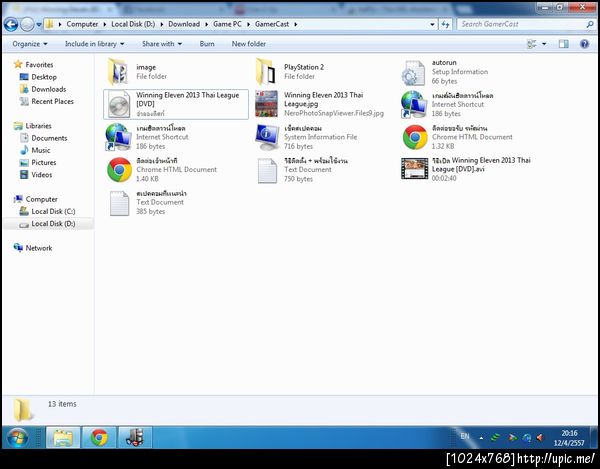Click the Back navigation arrow
600x469 pixels.
11,24
